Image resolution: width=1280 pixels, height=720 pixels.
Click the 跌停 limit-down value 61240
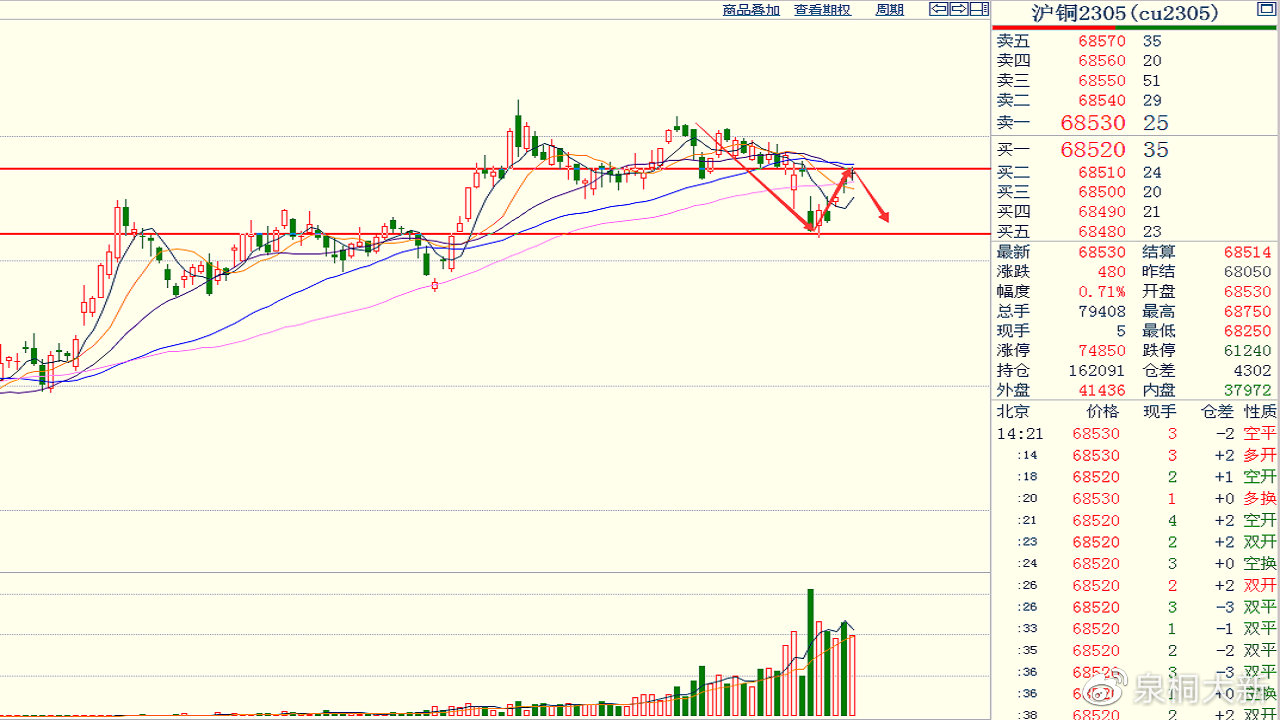[x=1248, y=351]
